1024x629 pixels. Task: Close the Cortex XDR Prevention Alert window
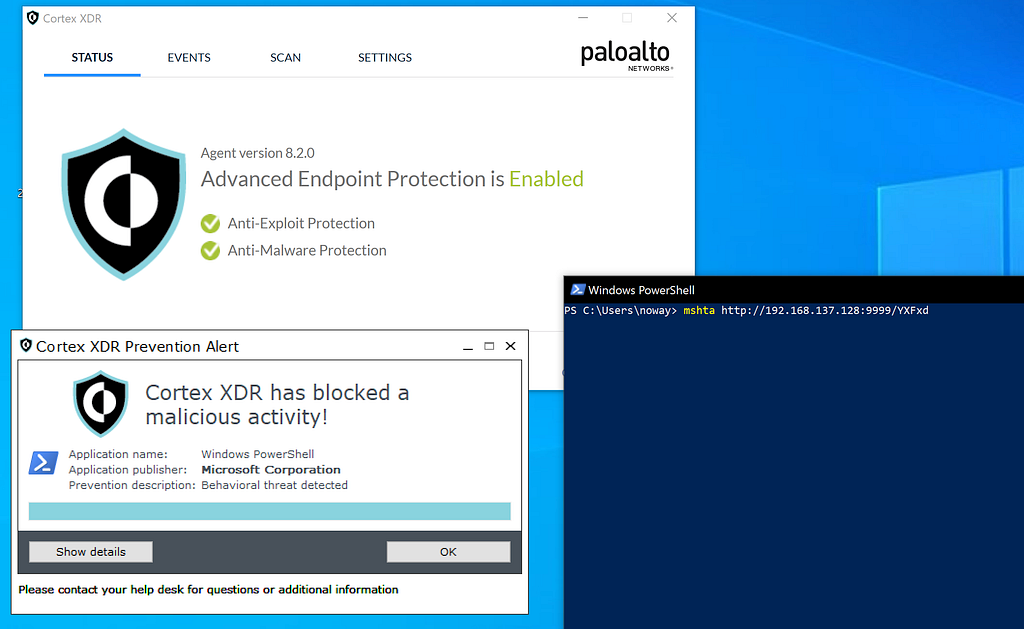[x=511, y=346]
